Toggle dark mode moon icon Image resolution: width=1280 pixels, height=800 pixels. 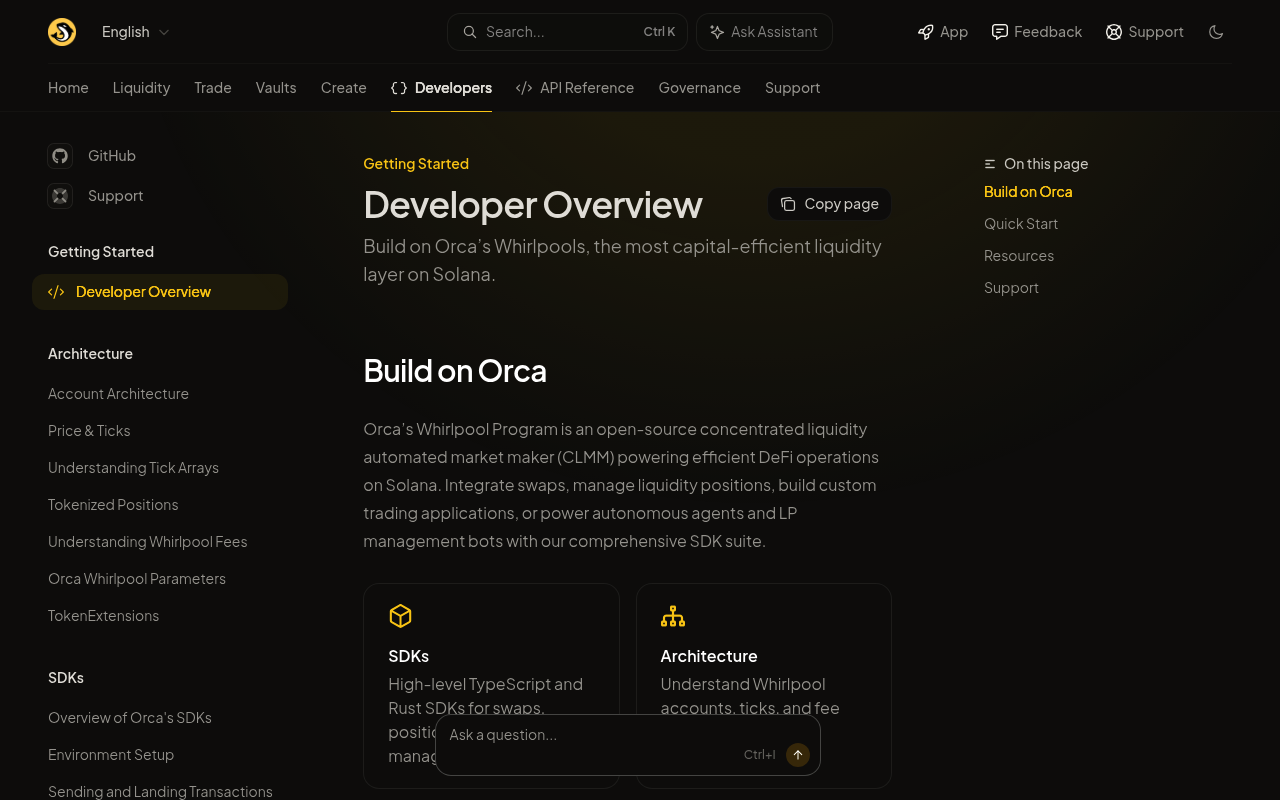coord(1216,32)
